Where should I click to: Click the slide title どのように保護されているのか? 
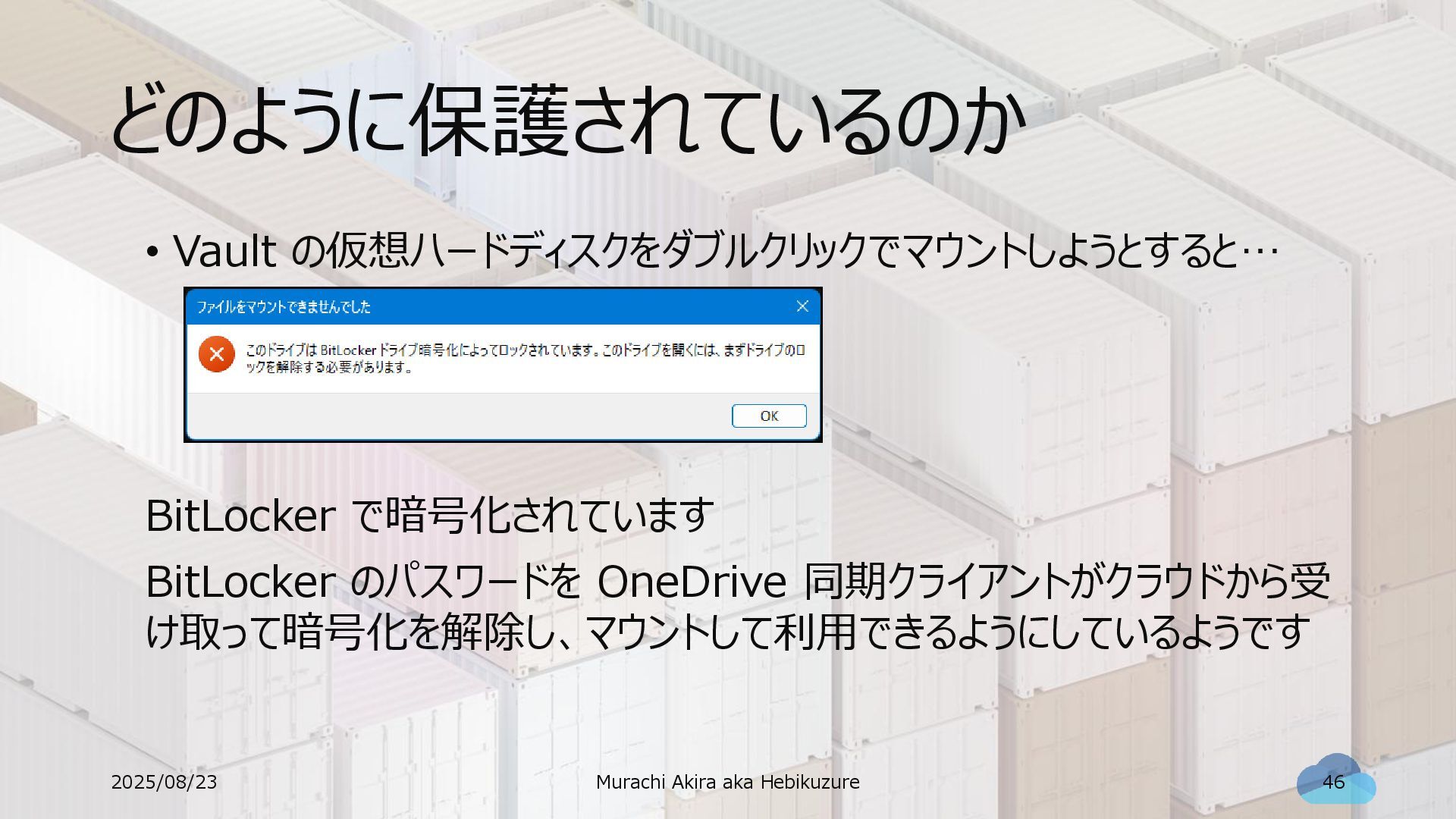coord(568,120)
